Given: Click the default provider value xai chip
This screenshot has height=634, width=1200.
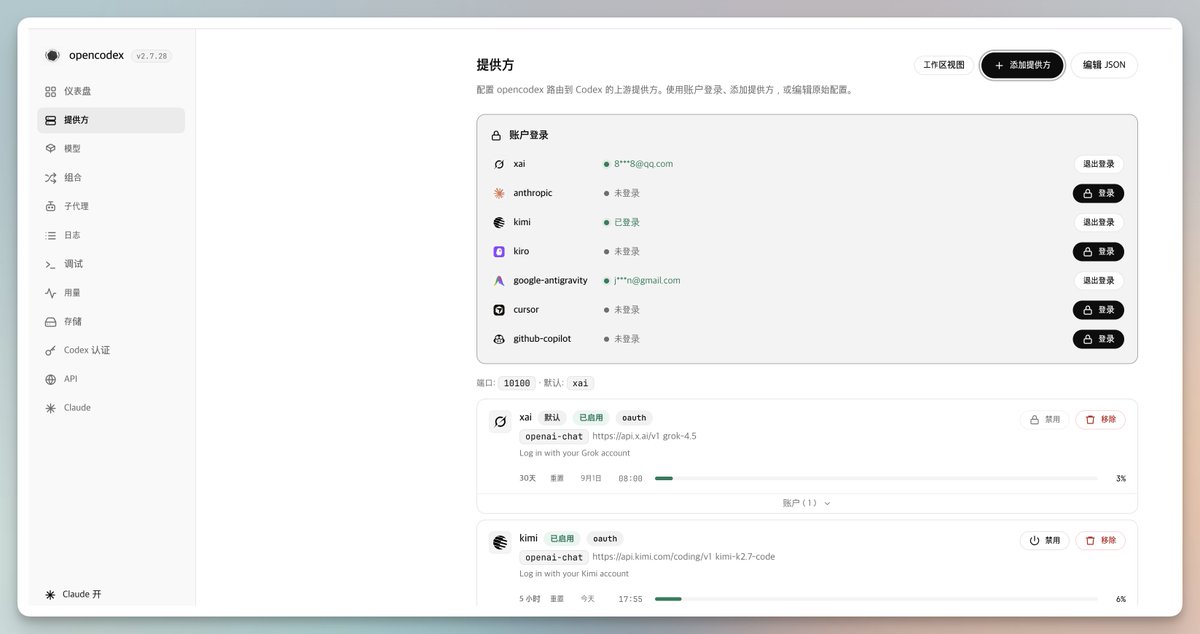Looking at the screenshot, I should pyautogui.click(x=580, y=383).
